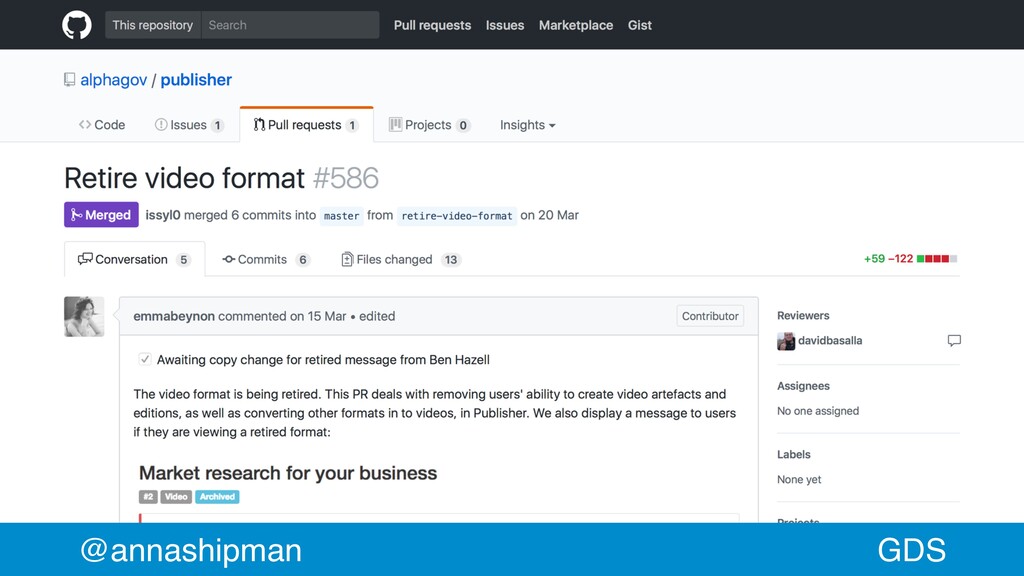Toggle the 'Awaiting copy change' checkbox
The height and width of the screenshot is (576, 1024).
[x=145, y=359]
